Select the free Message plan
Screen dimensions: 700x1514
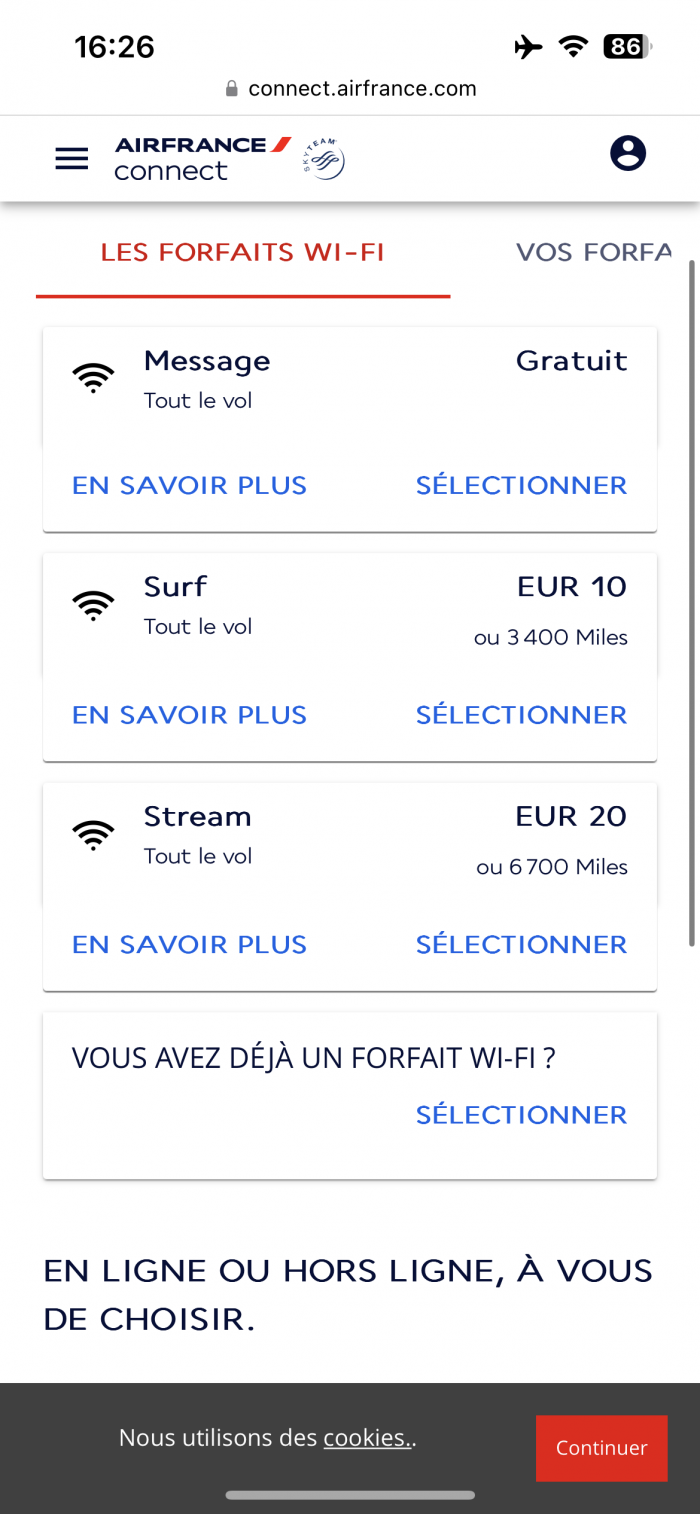(x=522, y=485)
